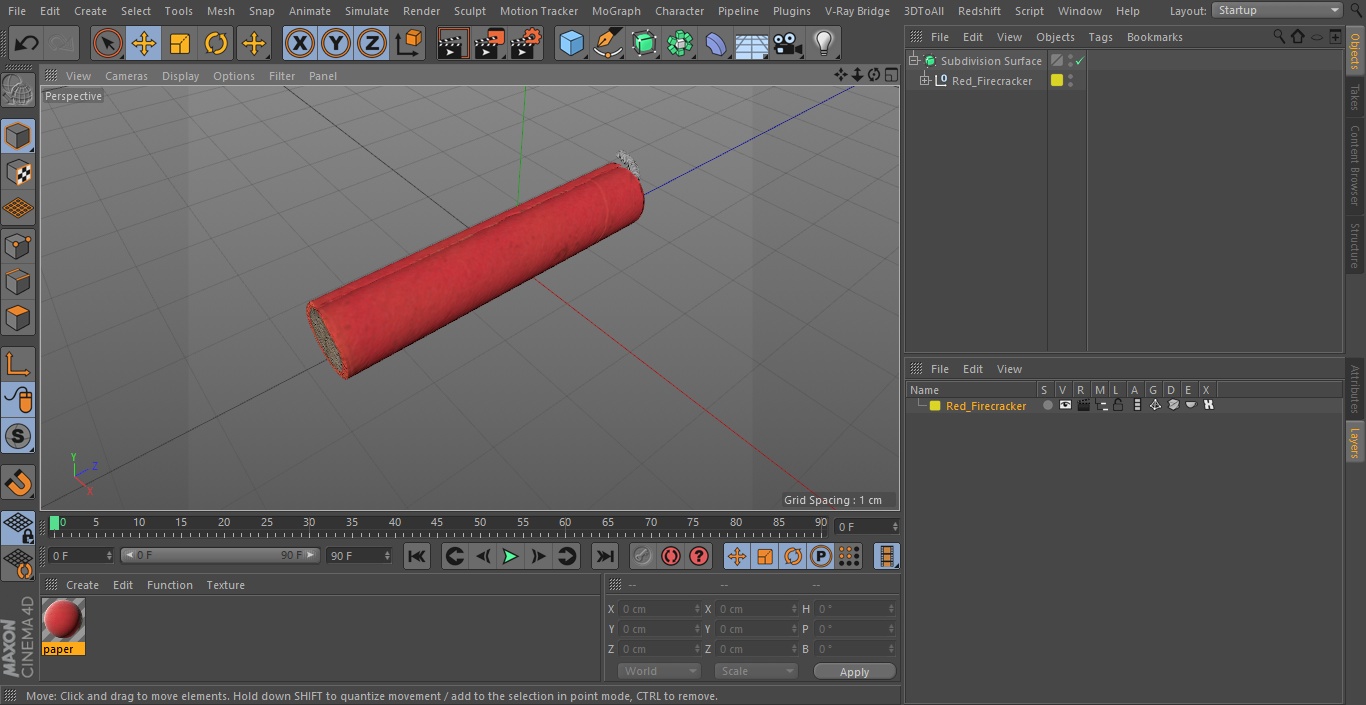Screen dimensions: 1366x705
Task: Open the MoGraph menu
Action: 616,11
